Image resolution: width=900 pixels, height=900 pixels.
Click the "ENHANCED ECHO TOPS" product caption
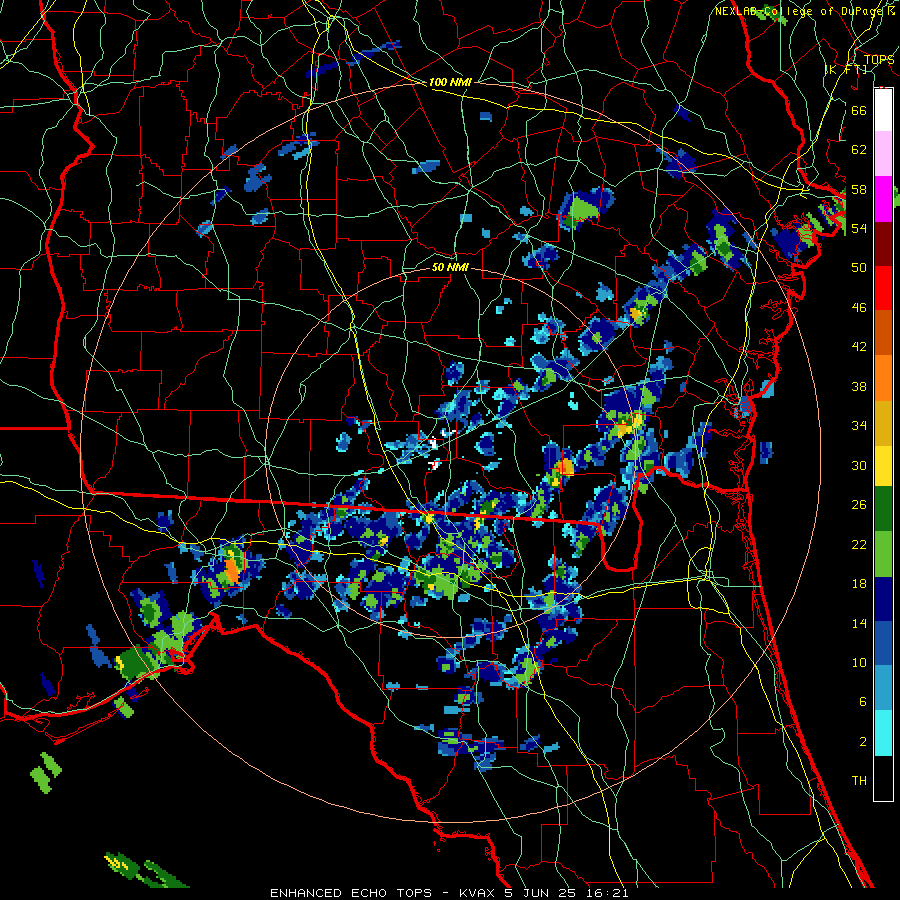click(x=351, y=893)
